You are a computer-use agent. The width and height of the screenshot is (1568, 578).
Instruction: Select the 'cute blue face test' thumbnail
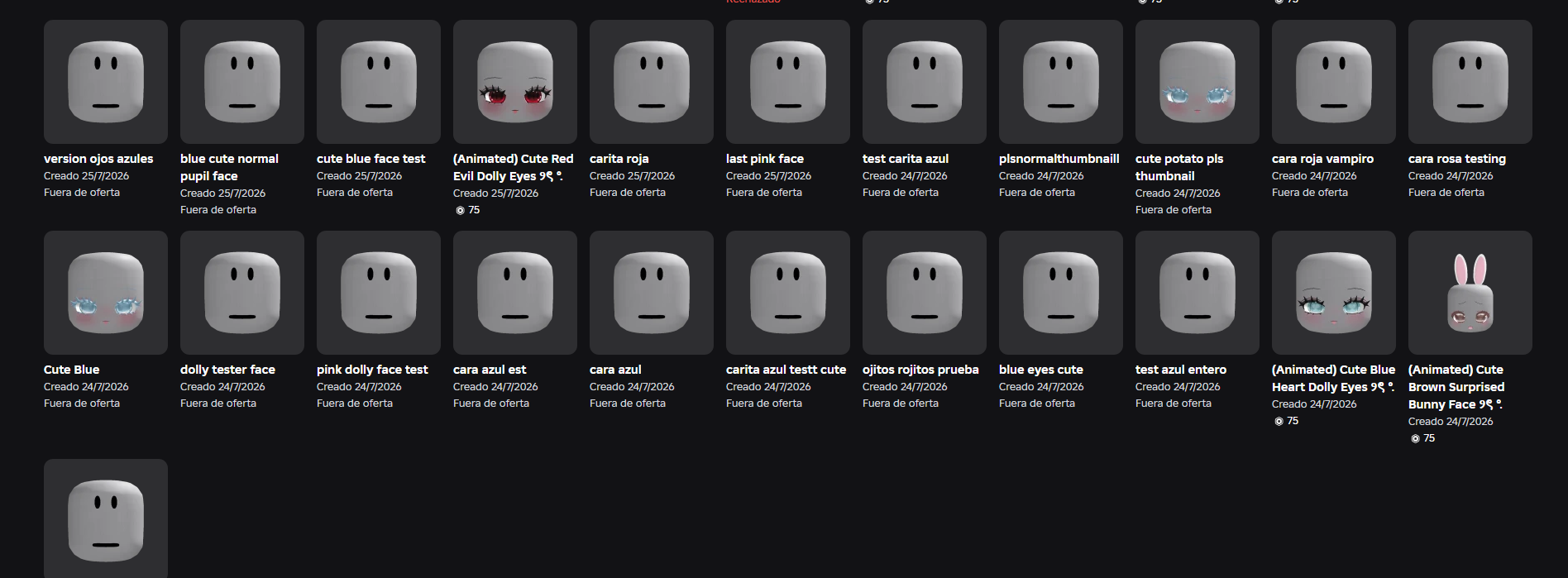coord(379,82)
